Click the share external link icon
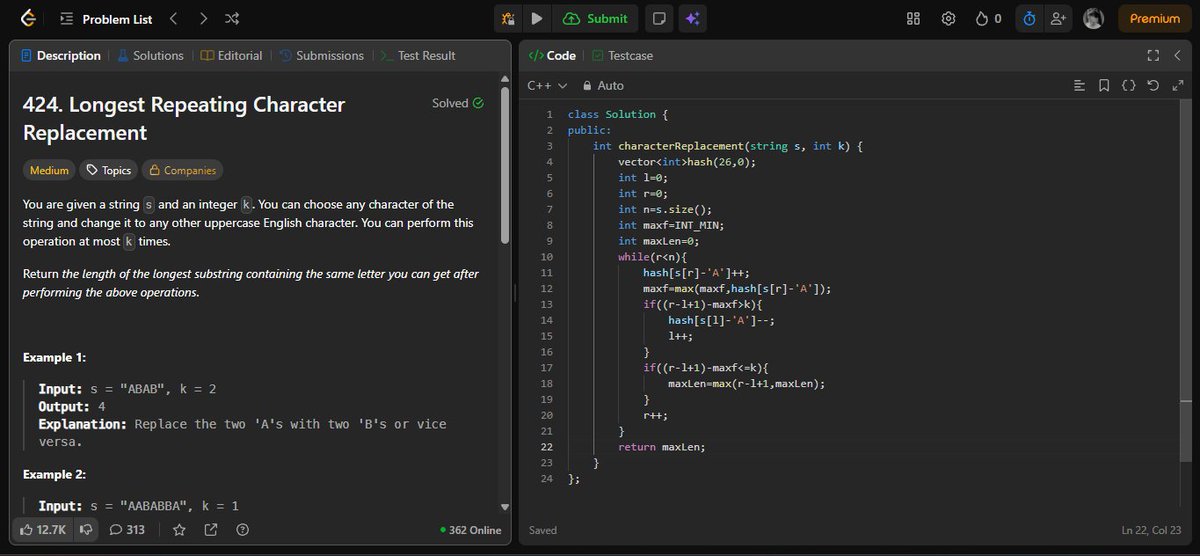Image resolution: width=1200 pixels, height=556 pixels. [211, 530]
